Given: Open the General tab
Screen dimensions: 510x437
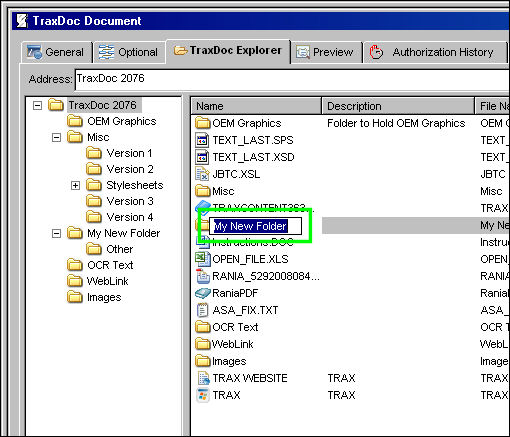Looking at the screenshot, I should [x=56, y=52].
